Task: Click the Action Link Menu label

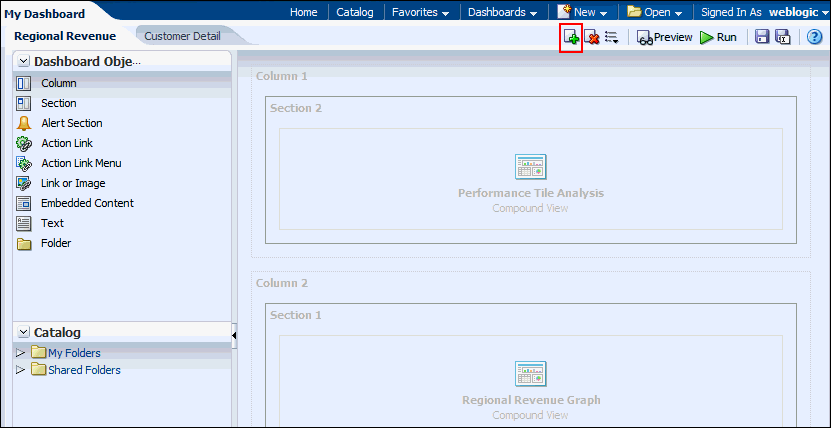Action: click(x=82, y=163)
